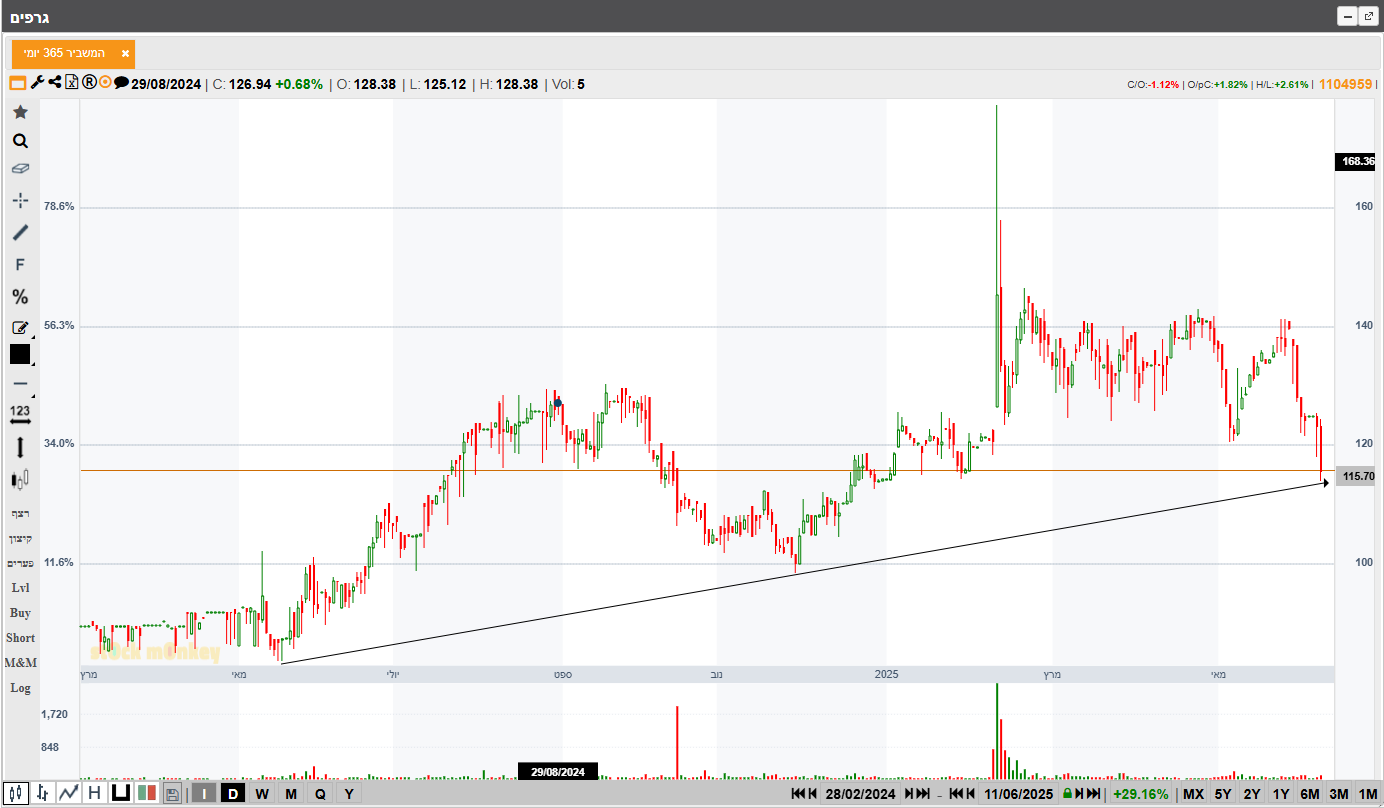Image resolution: width=1384 pixels, height=808 pixels.
Task: Open the magnifier search tool
Action: (x=20, y=141)
